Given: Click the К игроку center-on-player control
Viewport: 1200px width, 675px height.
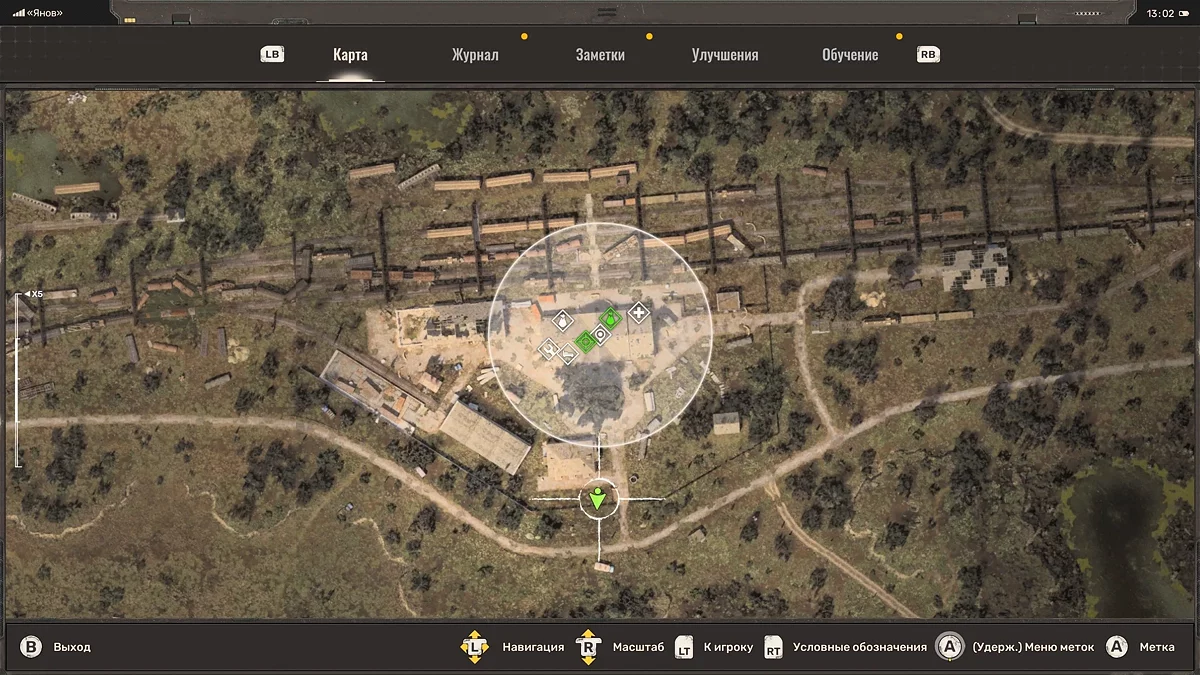Looking at the screenshot, I should pos(714,647).
